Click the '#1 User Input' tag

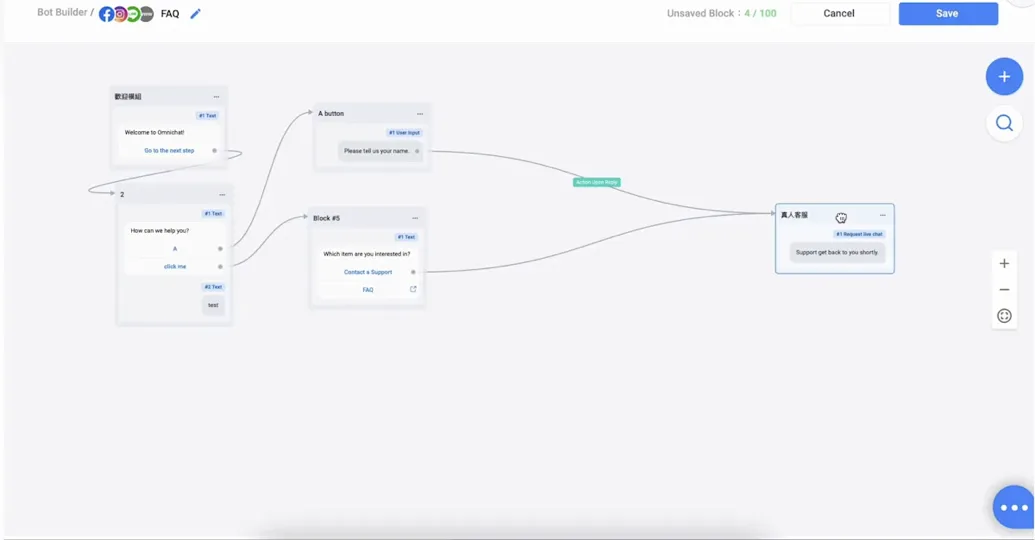(404, 133)
